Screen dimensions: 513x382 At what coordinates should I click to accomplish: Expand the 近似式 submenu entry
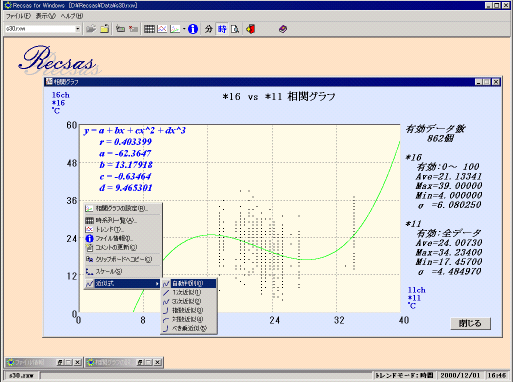tap(122, 284)
